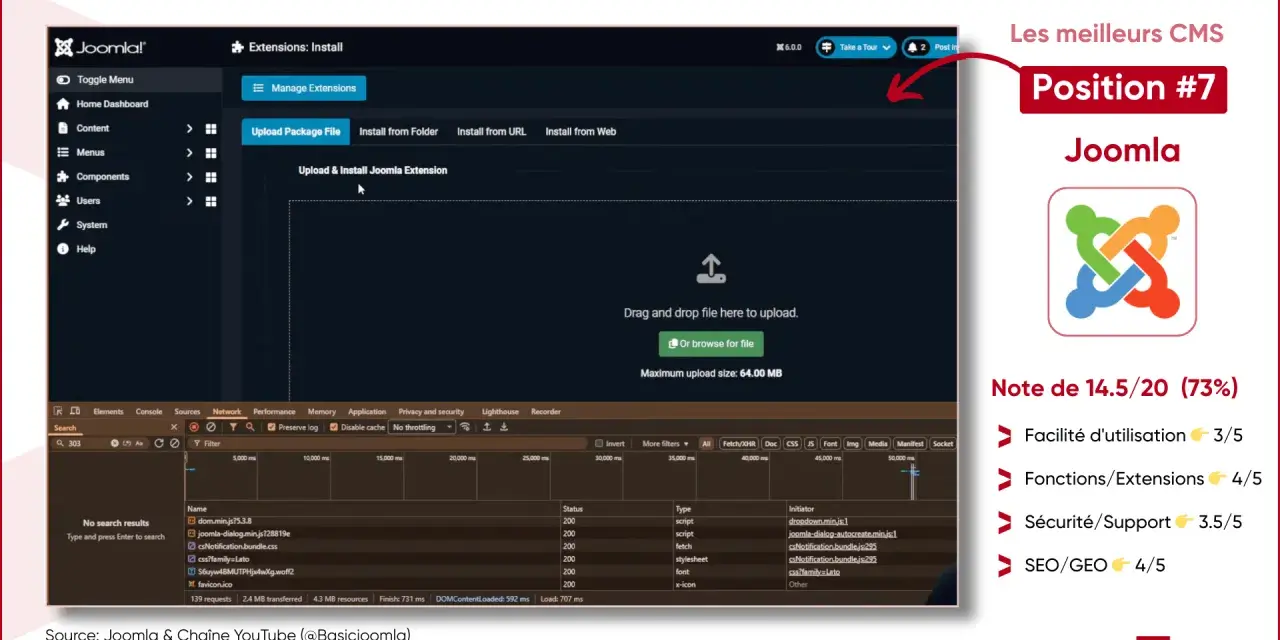Open the Menus dashboard grid icon
The height and width of the screenshot is (640, 1280).
[x=211, y=153]
